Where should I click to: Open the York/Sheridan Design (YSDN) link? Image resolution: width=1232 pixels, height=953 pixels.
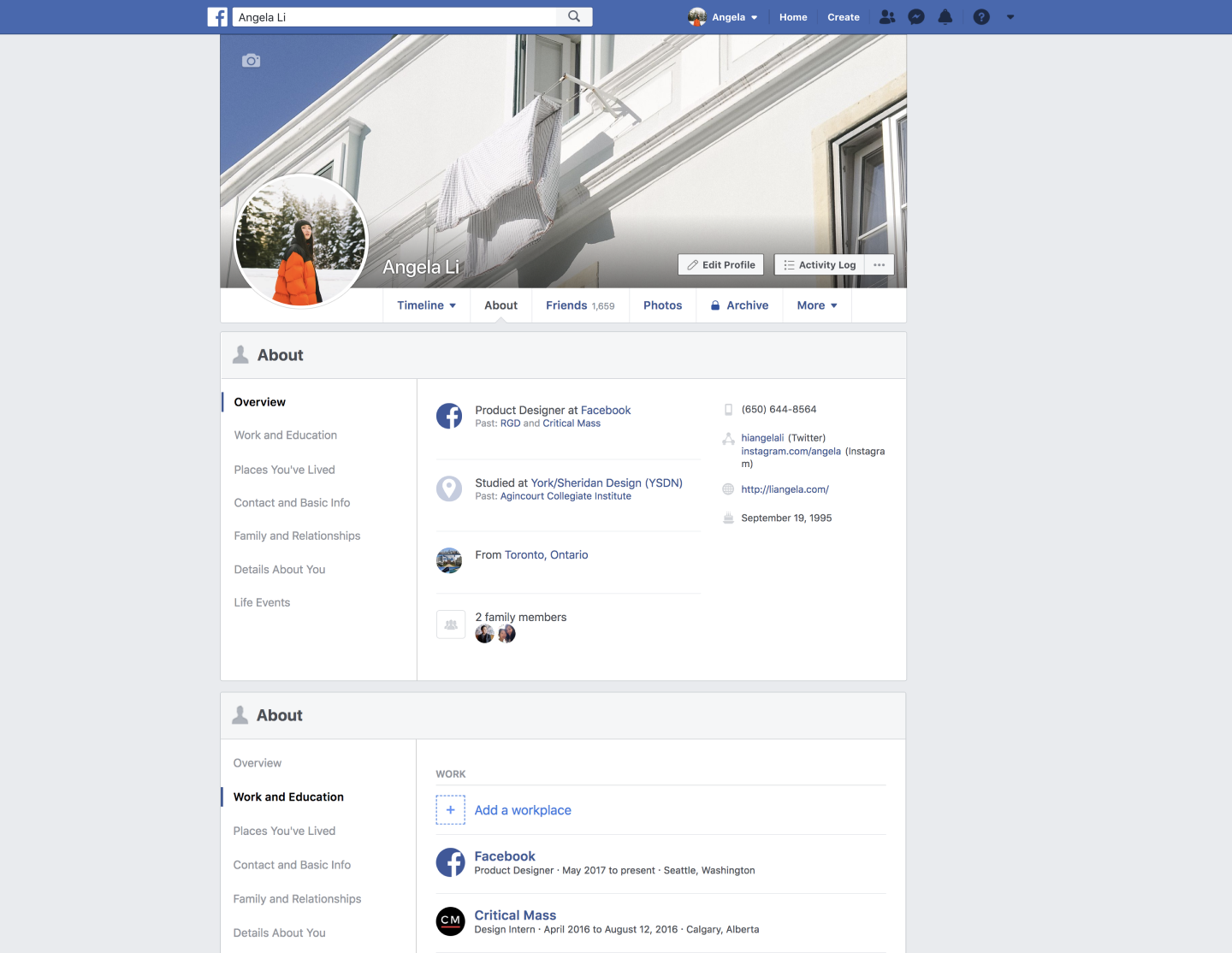coord(607,482)
